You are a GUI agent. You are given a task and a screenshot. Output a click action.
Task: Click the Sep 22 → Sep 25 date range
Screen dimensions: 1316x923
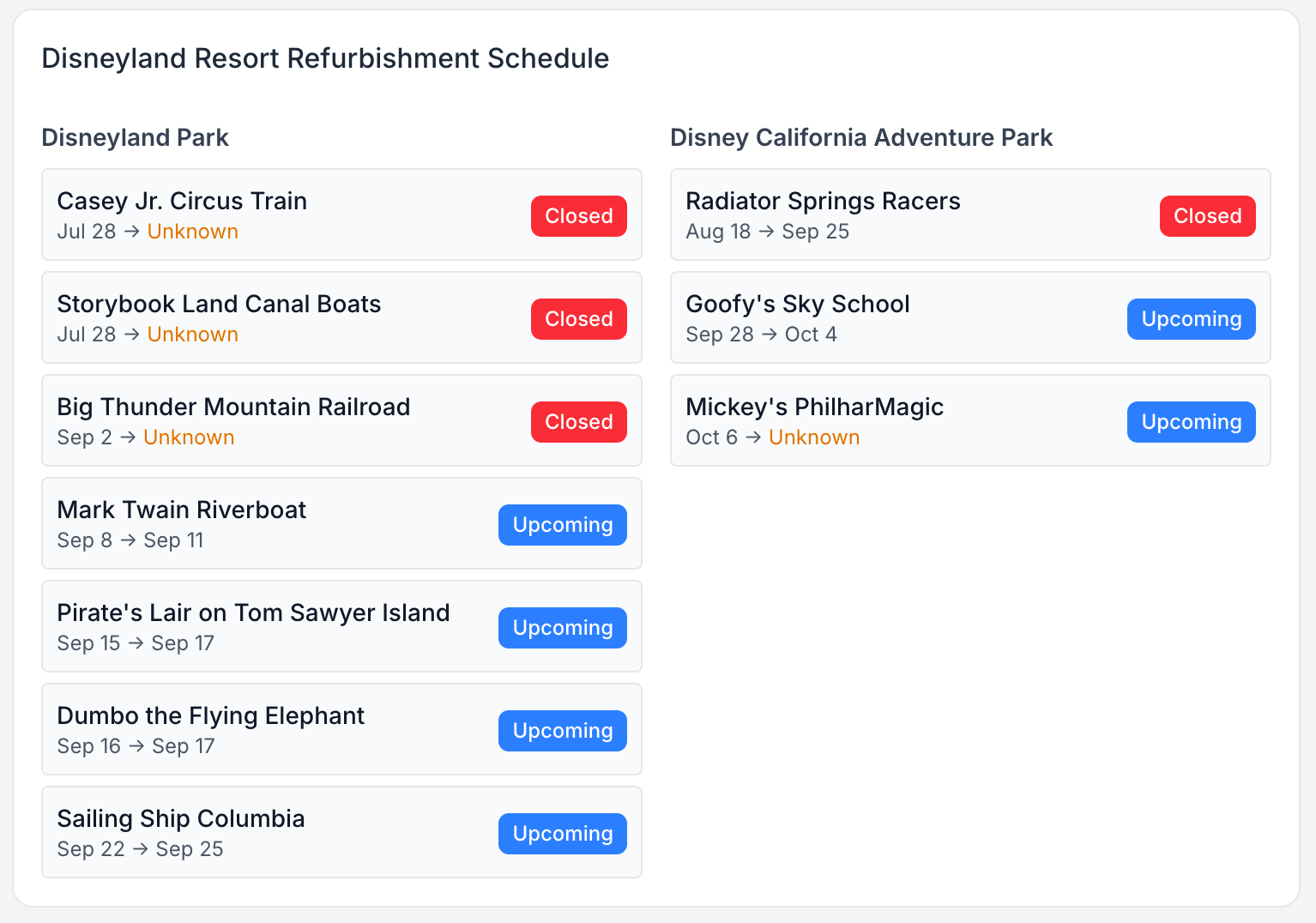tap(140, 849)
